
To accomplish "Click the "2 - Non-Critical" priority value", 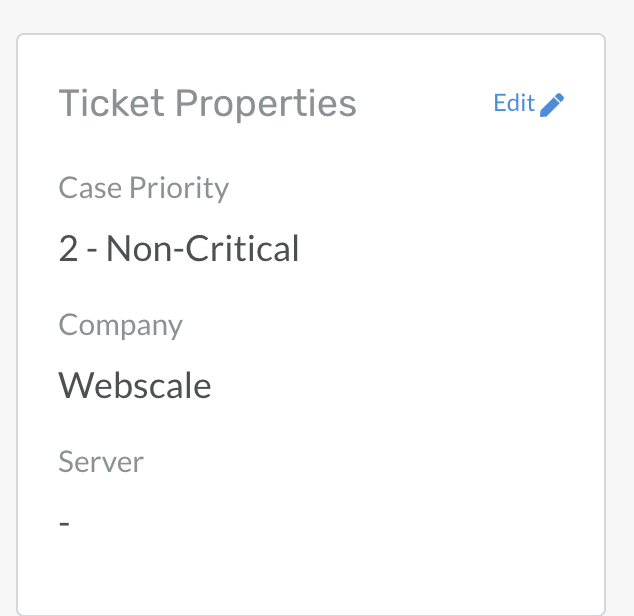I will [x=179, y=248].
